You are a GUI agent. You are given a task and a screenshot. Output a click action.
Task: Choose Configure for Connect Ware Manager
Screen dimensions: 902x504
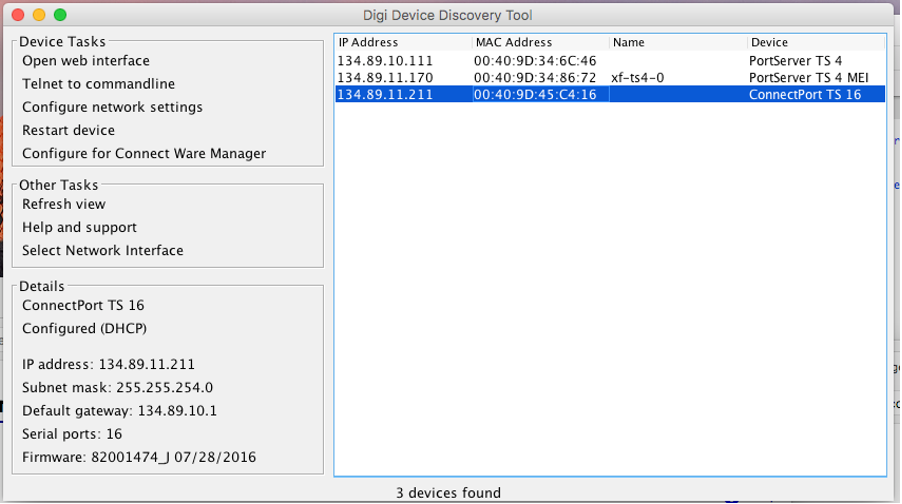pyautogui.click(x=144, y=153)
